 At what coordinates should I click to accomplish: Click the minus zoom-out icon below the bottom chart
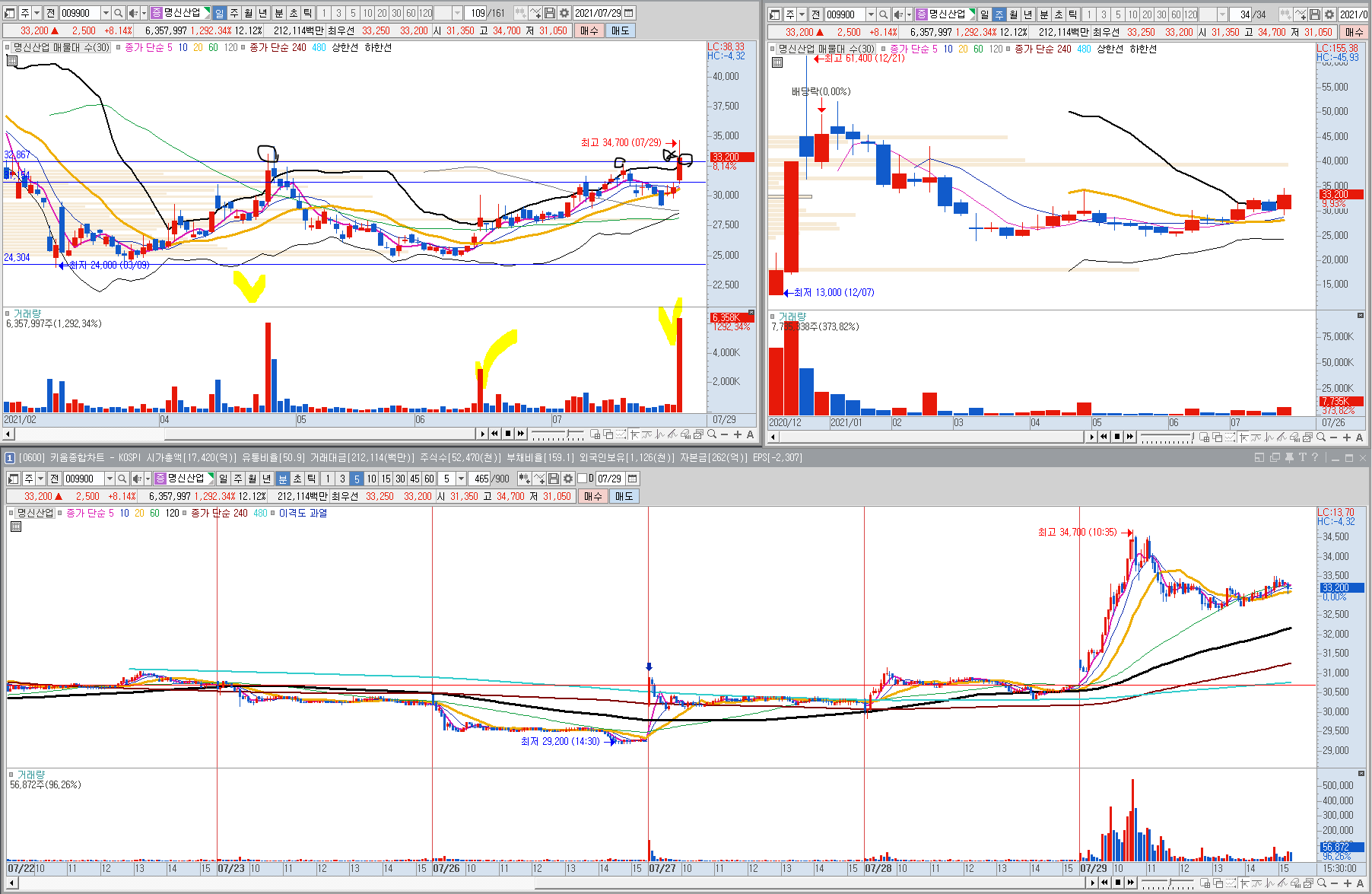(1334, 883)
